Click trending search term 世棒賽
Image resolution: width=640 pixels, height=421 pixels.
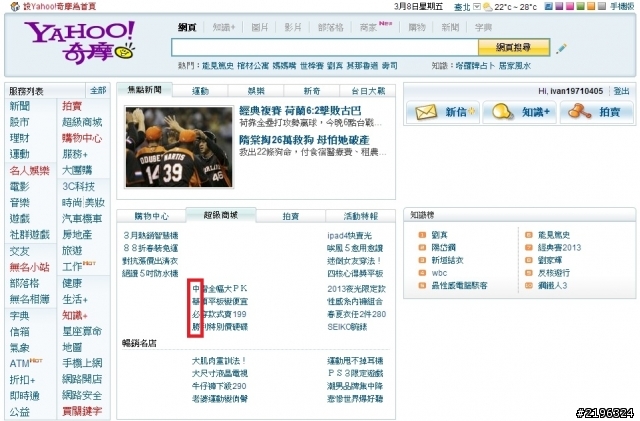[x=312, y=66]
